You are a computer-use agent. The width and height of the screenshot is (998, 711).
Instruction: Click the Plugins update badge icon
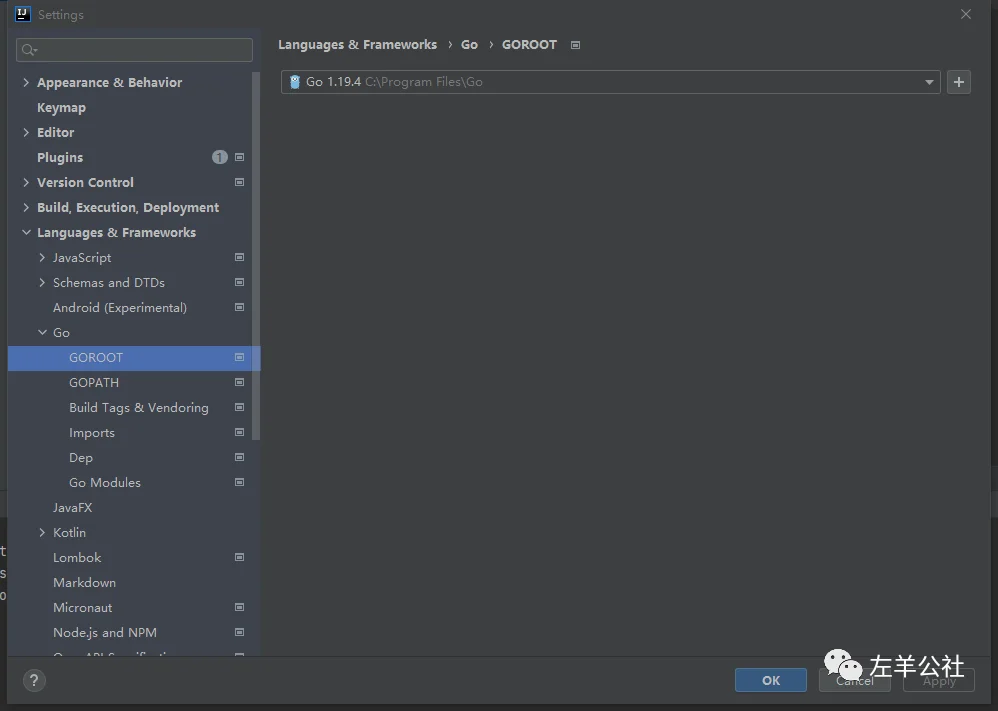click(x=220, y=157)
